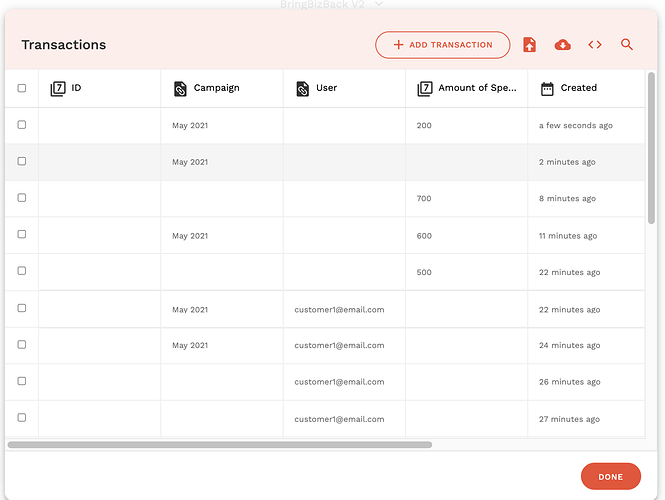Click customer1@email.com in the 24 minutes ago row
This screenshot has height=500, width=665.
(x=339, y=345)
